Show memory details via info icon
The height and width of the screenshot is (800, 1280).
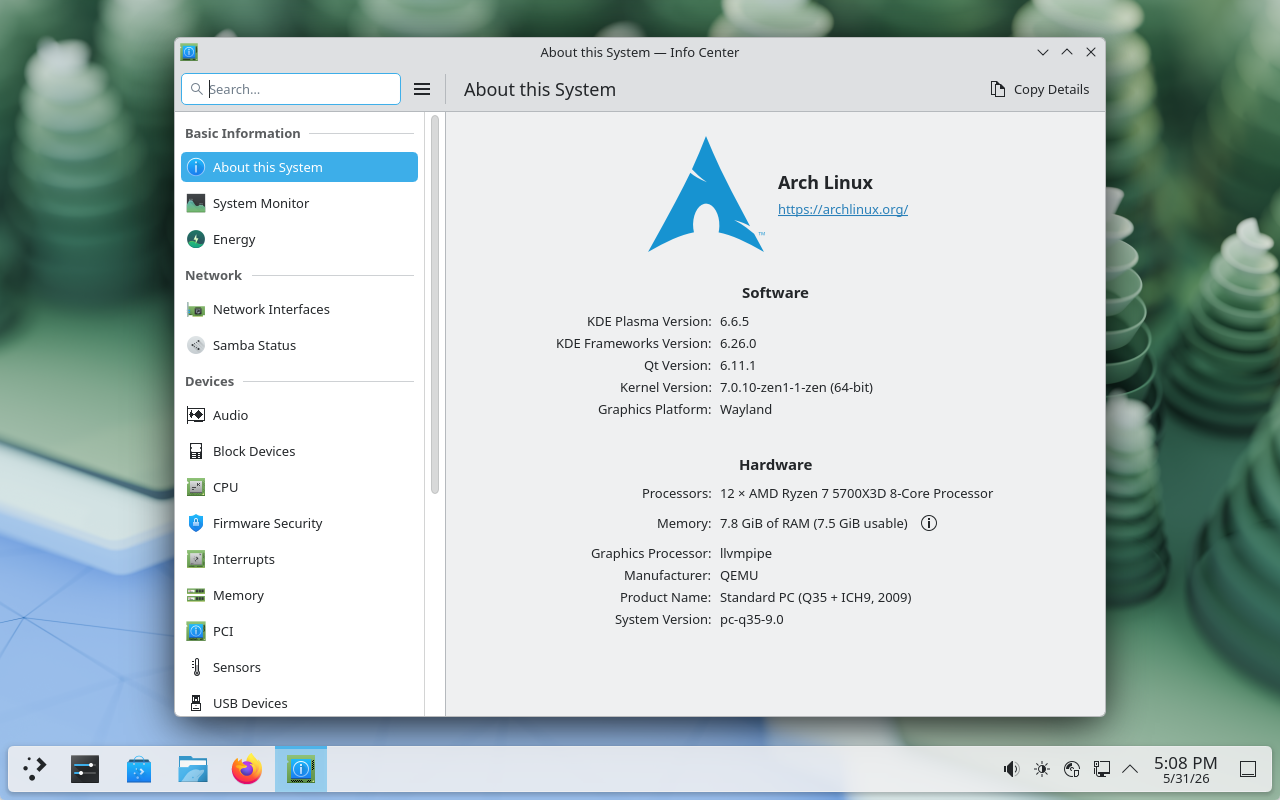coord(929,523)
